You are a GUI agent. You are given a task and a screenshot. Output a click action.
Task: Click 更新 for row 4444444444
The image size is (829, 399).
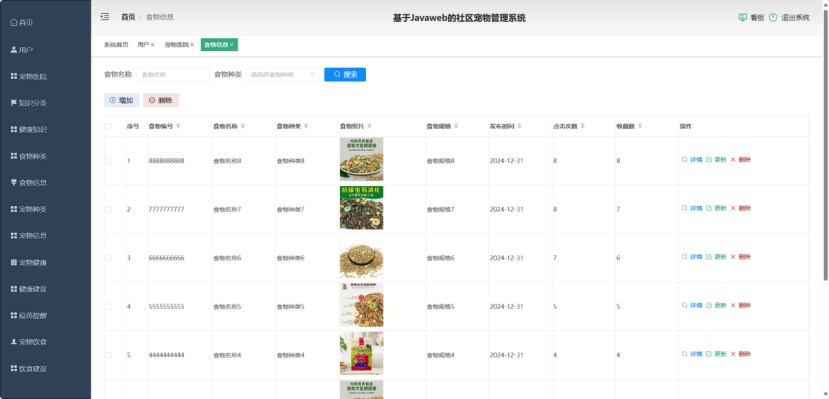pyautogui.click(x=716, y=354)
